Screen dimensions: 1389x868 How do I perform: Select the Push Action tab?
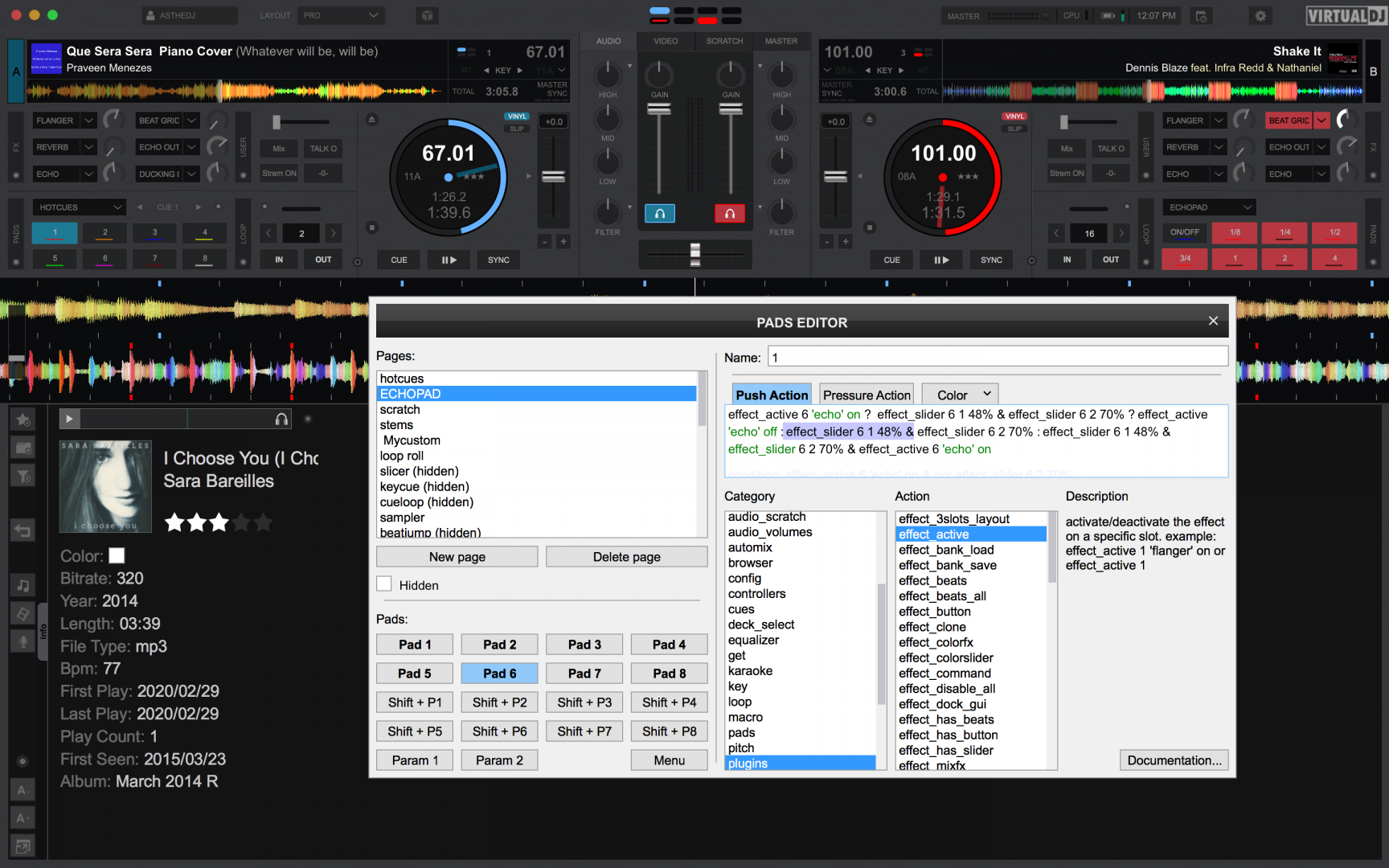point(772,395)
